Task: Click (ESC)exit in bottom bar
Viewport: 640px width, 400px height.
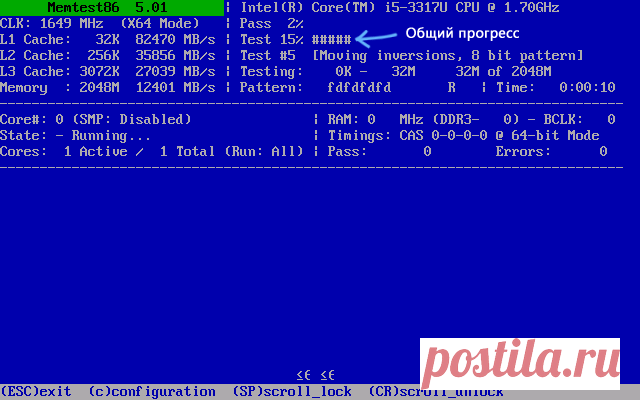Action: click(x=36, y=392)
